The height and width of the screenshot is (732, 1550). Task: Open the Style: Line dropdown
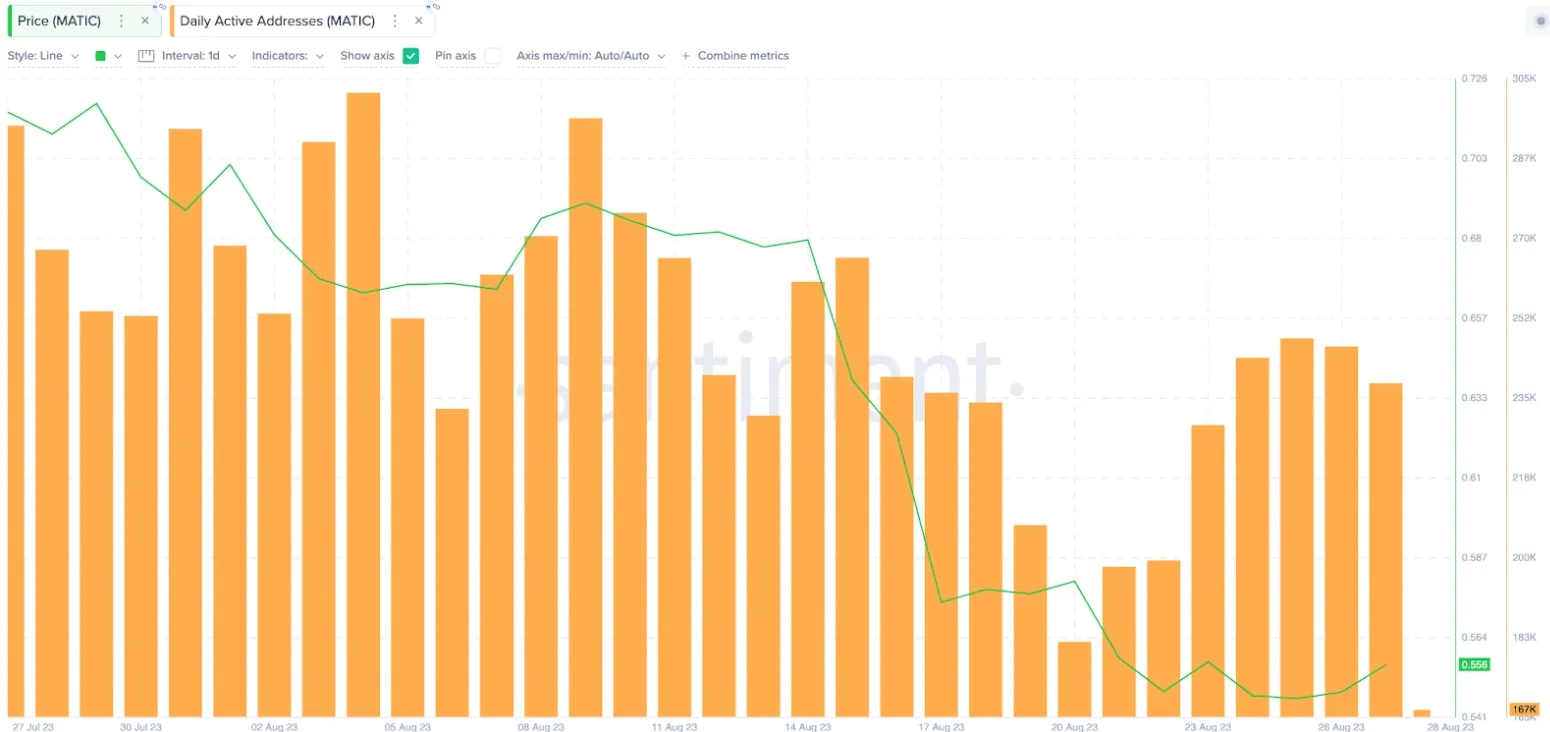tap(43, 56)
